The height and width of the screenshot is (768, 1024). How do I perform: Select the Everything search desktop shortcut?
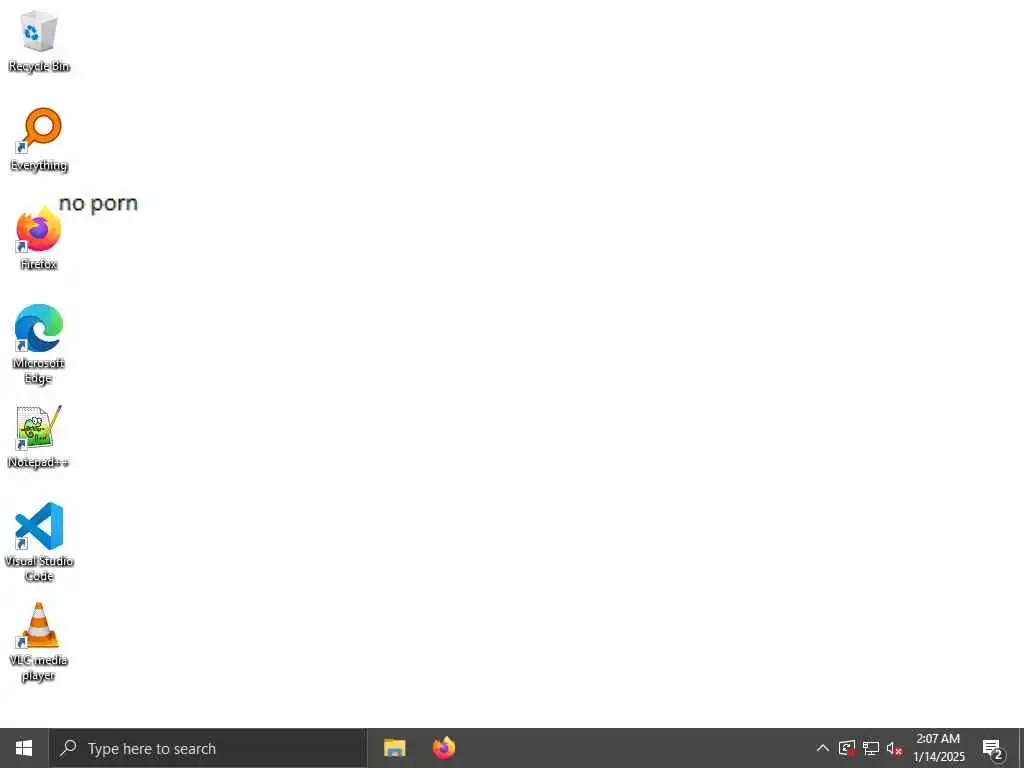click(x=39, y=140)
